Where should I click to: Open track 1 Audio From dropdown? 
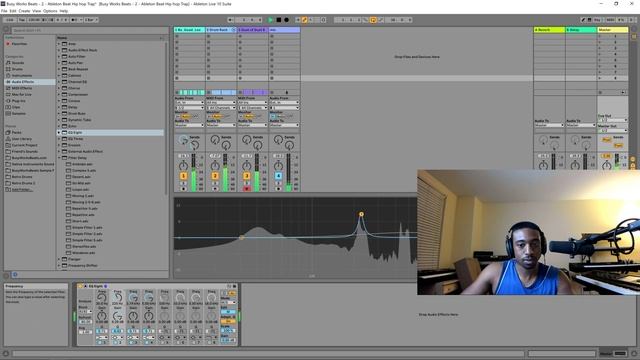pos(189,102)
